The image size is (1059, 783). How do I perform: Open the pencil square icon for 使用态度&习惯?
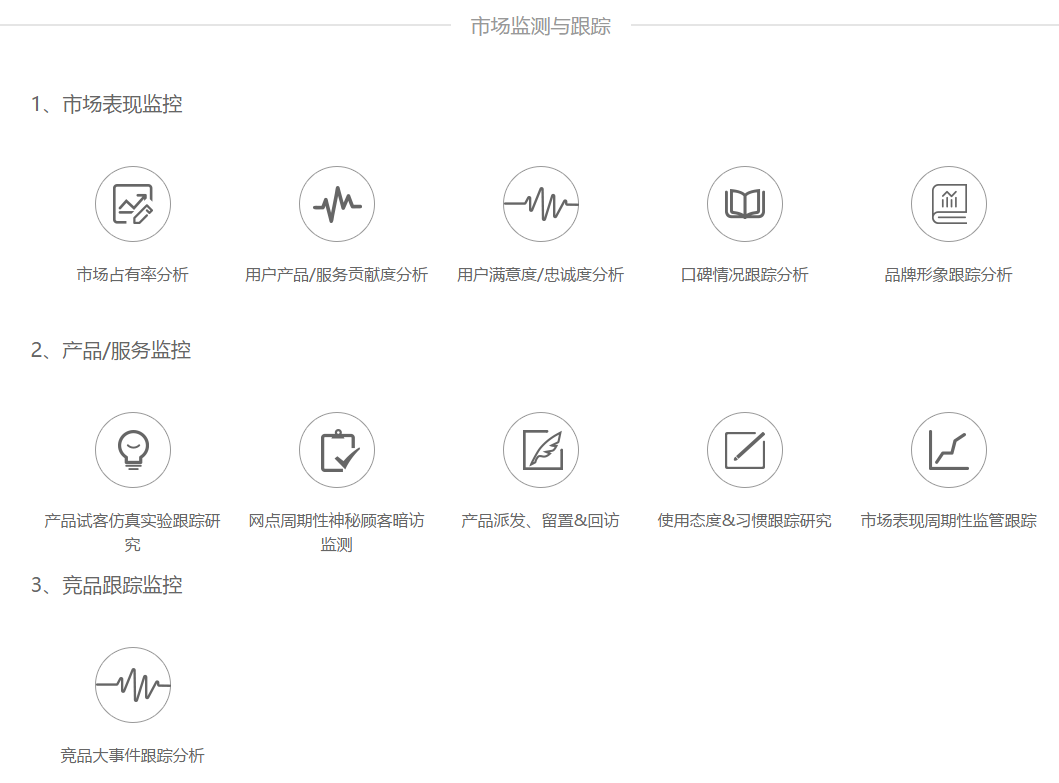745,450
